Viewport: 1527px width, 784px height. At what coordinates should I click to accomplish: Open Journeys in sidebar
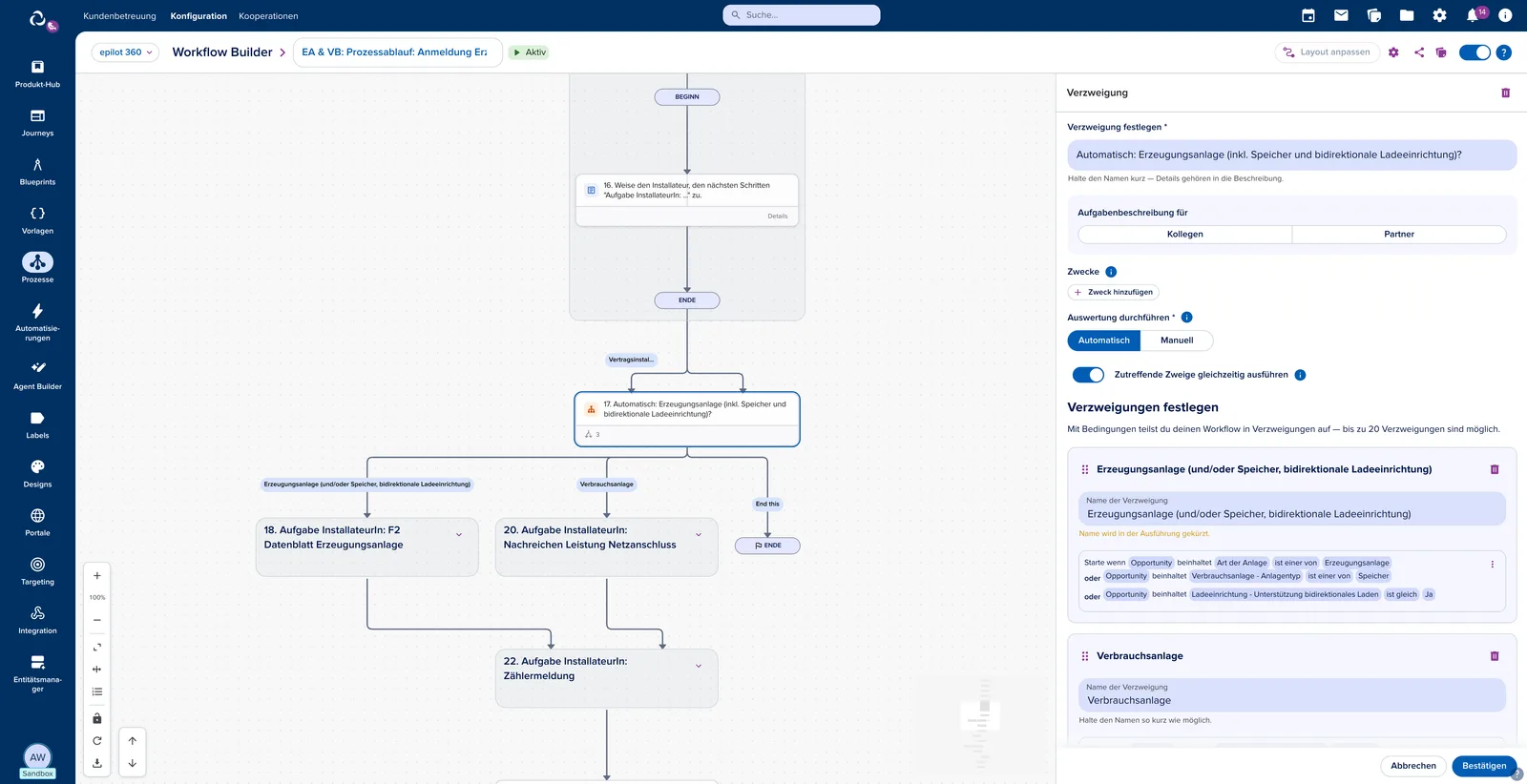[37, 123]
